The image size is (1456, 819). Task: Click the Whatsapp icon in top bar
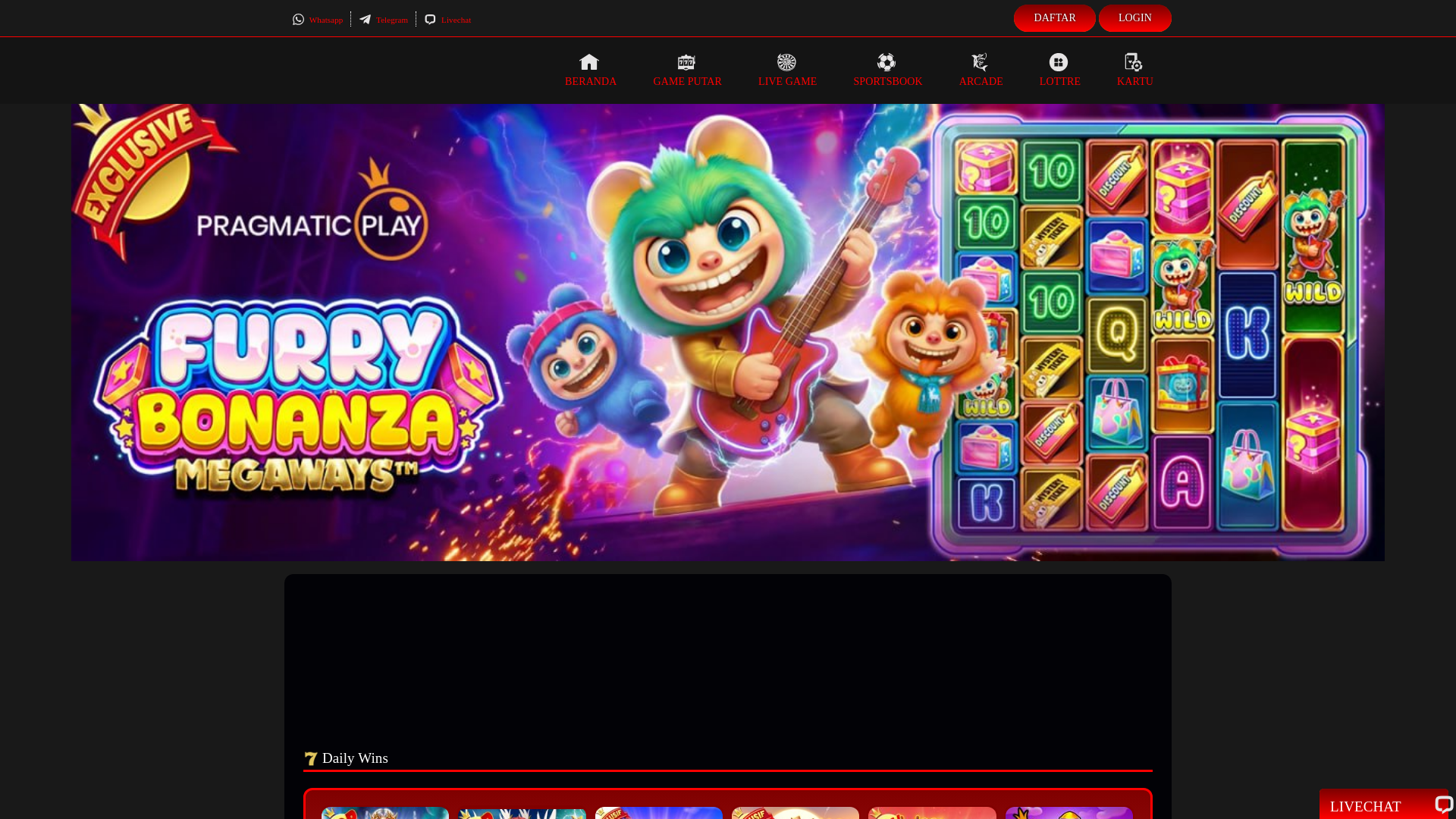(298, 20)
